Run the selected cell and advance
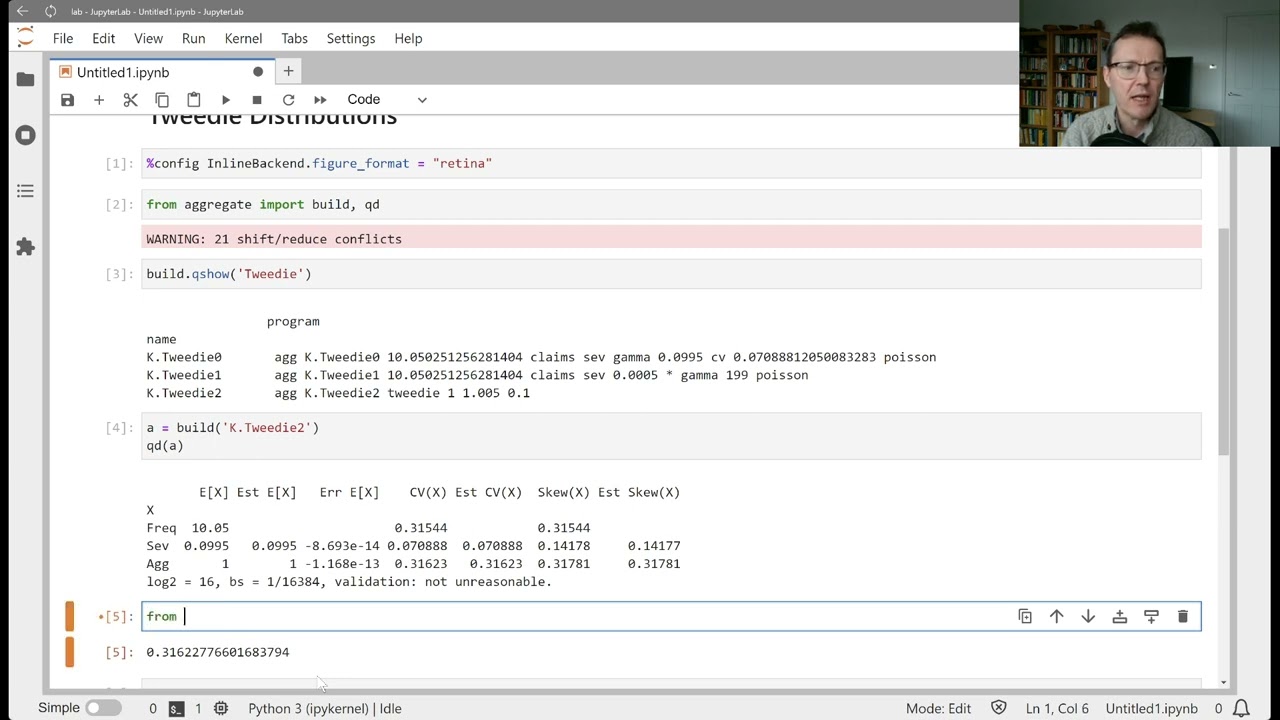This screenshot has height=720, width=1280. click(226, 100)
